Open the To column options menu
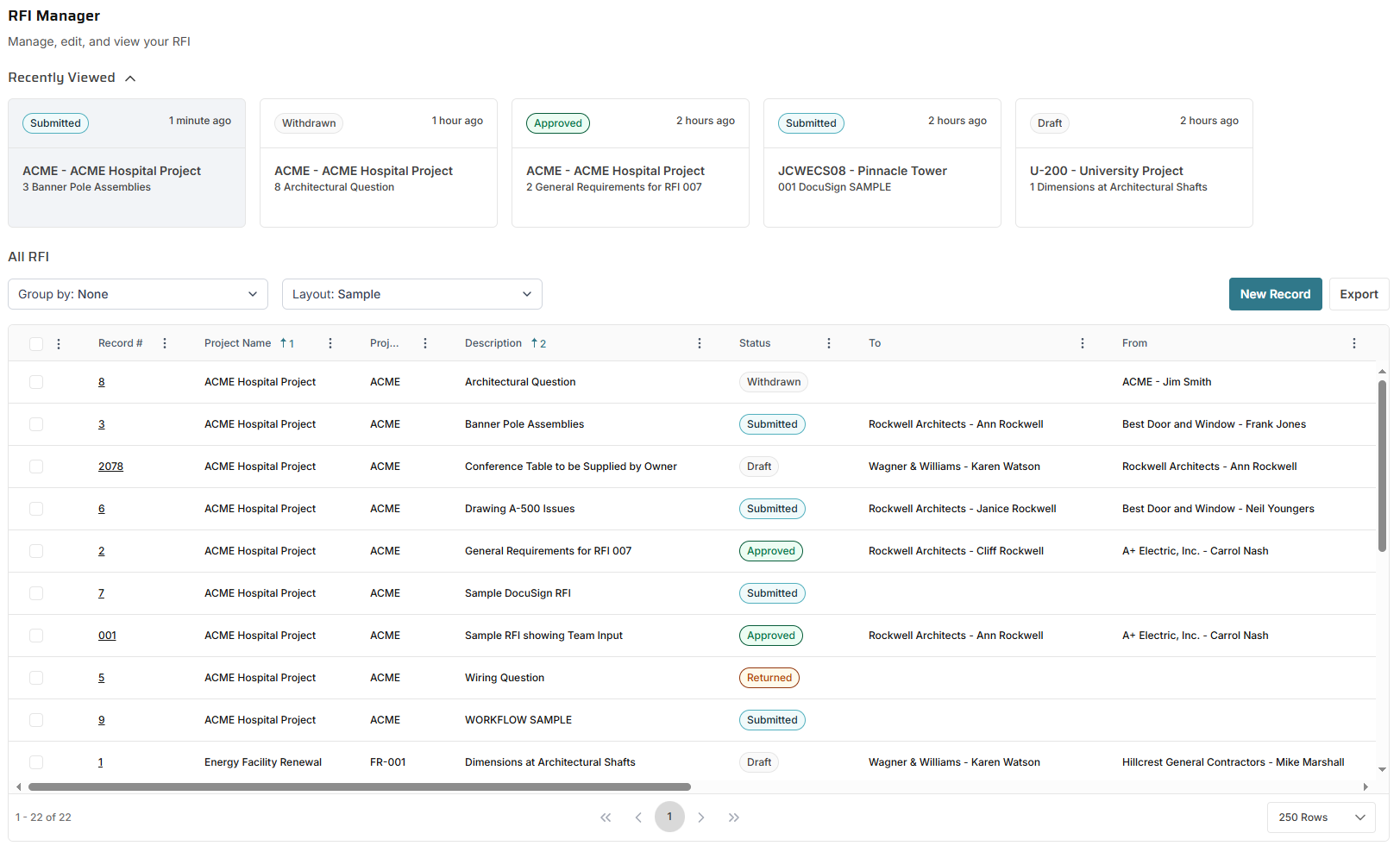This screenshot has width=1400, height=852. pyautogui.click(x=1083, y=343)
